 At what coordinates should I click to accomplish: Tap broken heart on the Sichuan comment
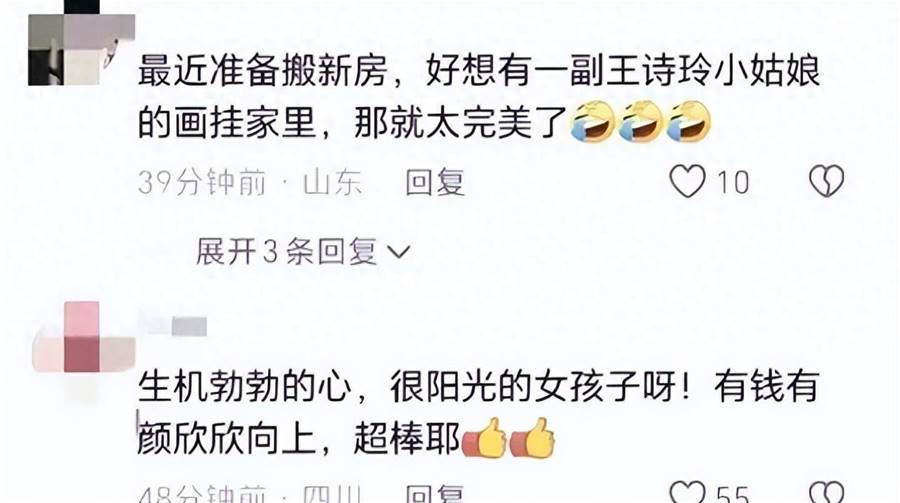pos(827,493)
